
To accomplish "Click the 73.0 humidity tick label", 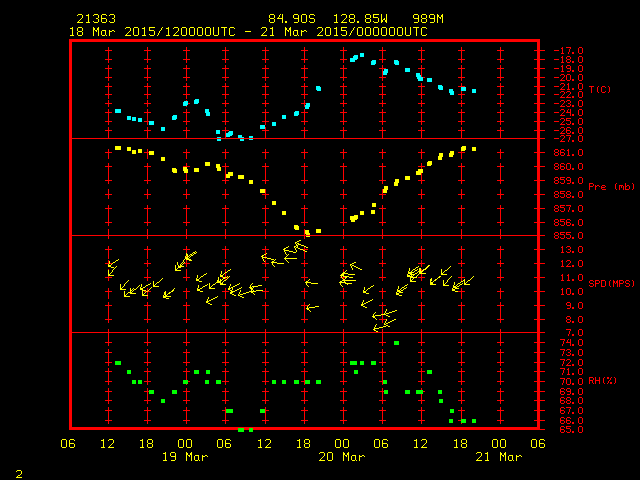I will [571, 353].
